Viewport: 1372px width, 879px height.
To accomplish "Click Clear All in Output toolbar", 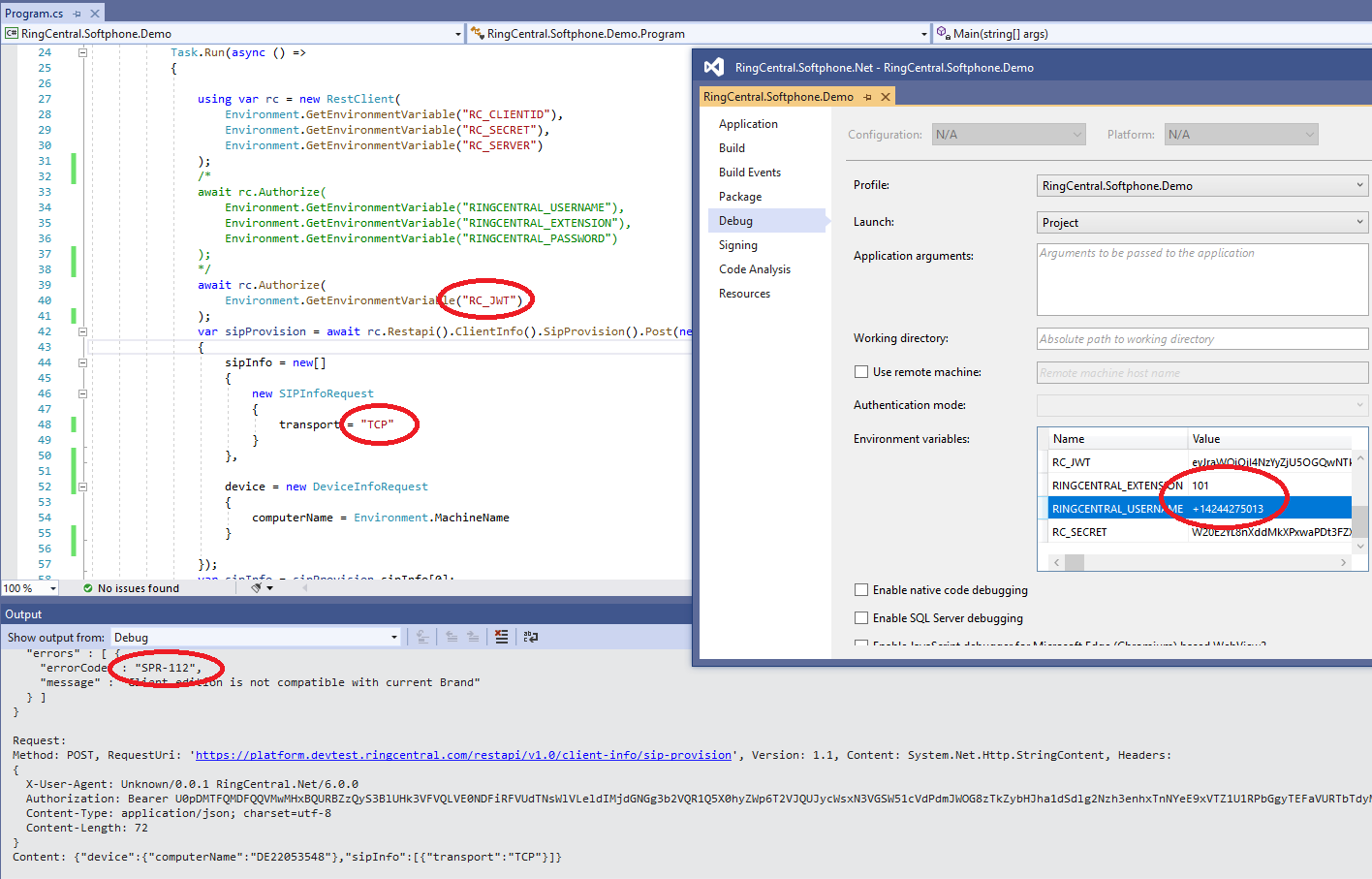I will (x=501, y=637).
